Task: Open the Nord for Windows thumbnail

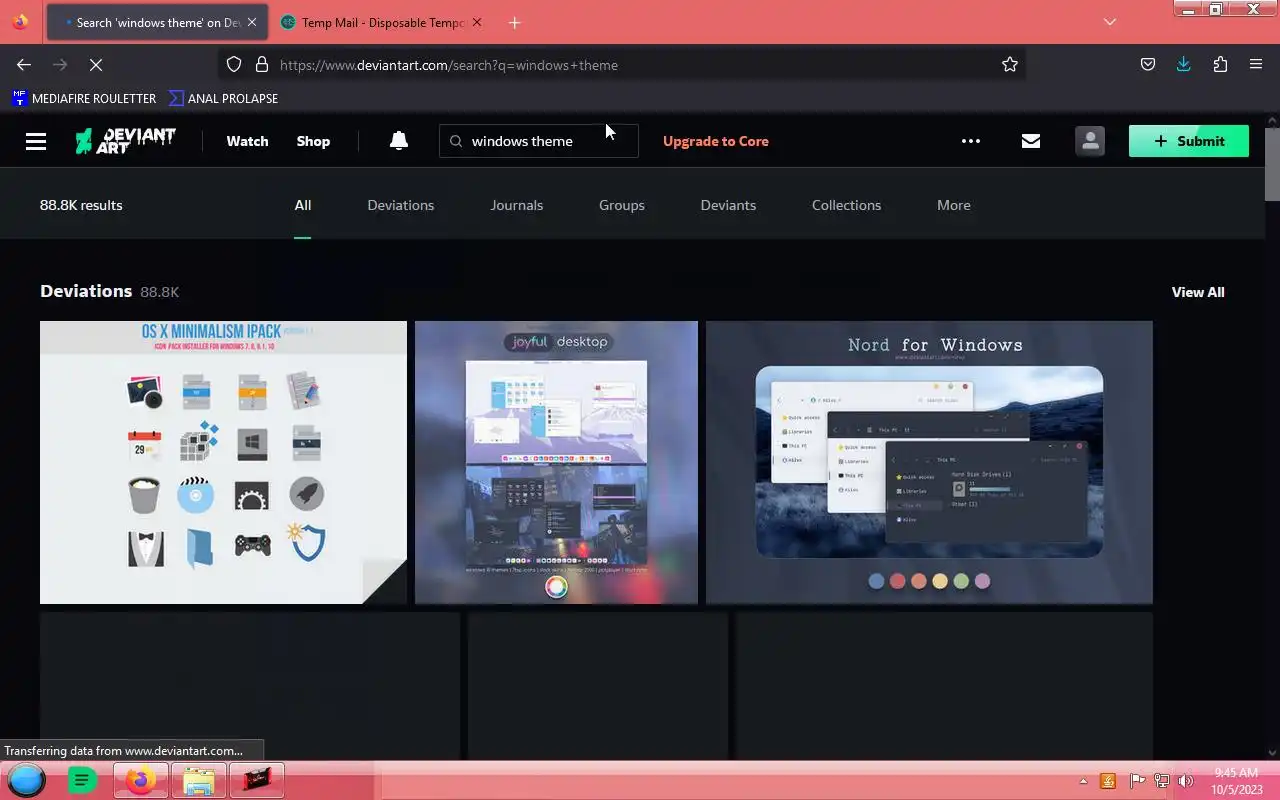Action: coord(929,462)
